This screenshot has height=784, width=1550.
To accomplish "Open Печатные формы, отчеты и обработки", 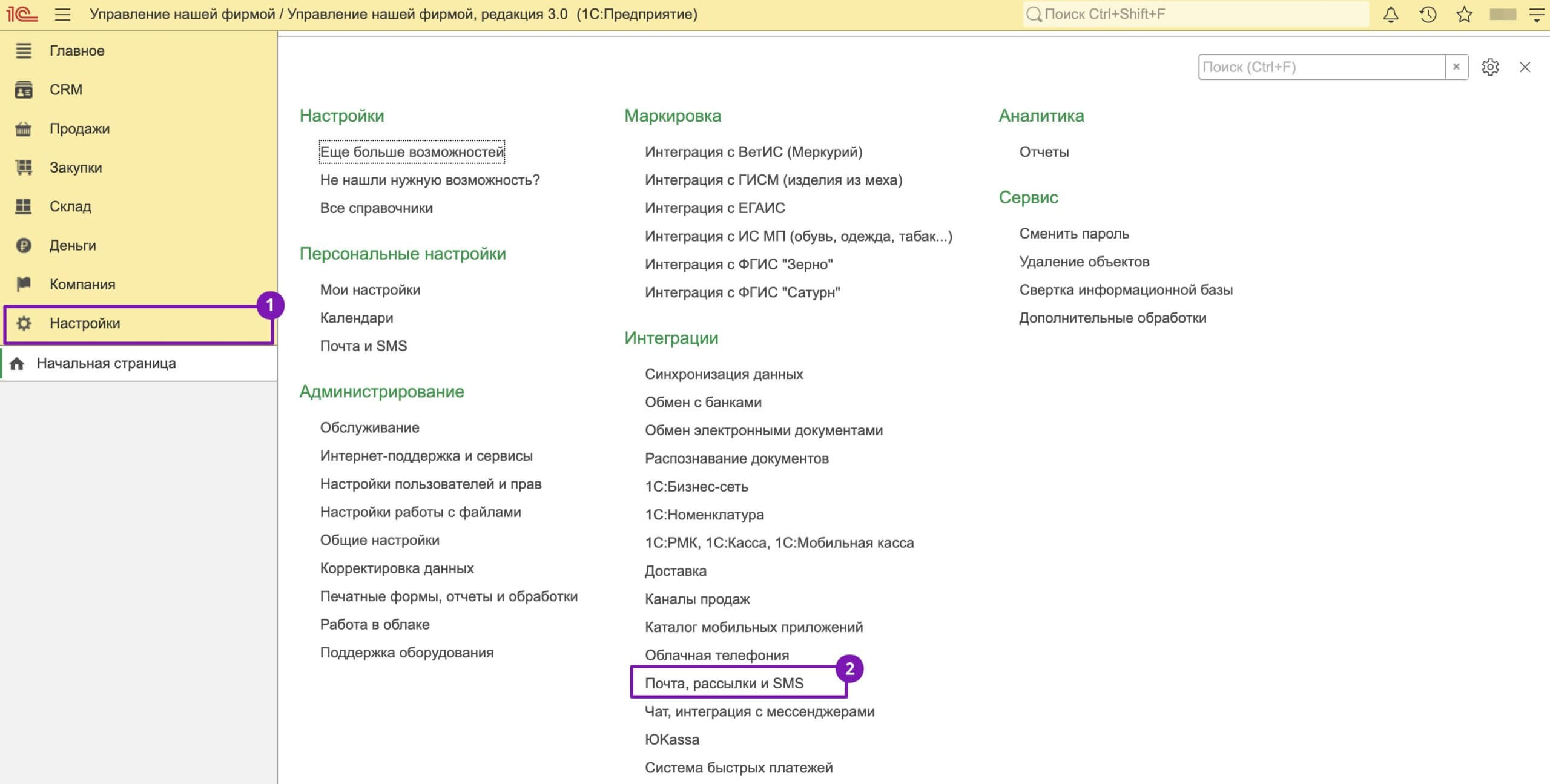I will click(449, 596).
